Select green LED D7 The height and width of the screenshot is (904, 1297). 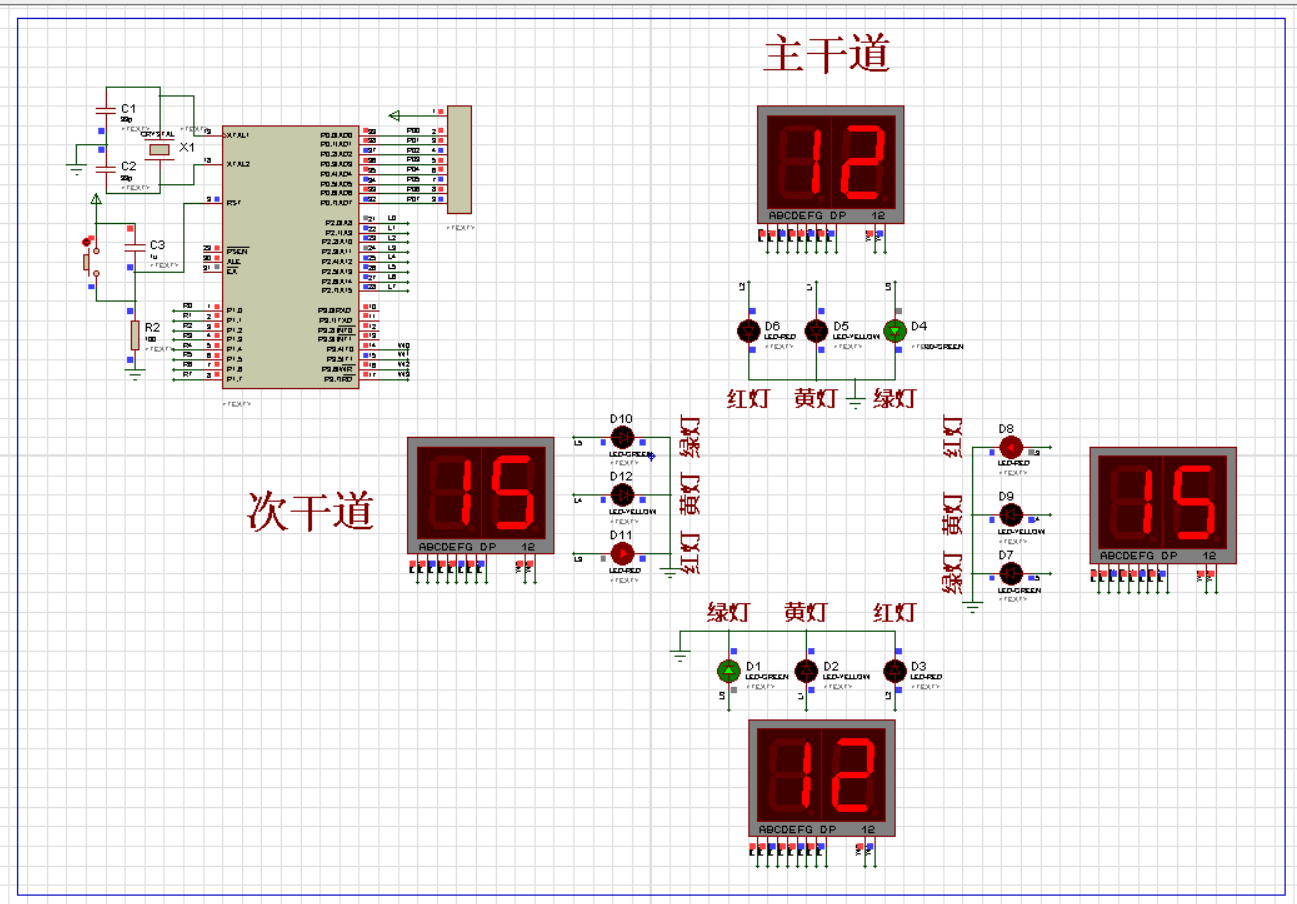pos(1011,573)
